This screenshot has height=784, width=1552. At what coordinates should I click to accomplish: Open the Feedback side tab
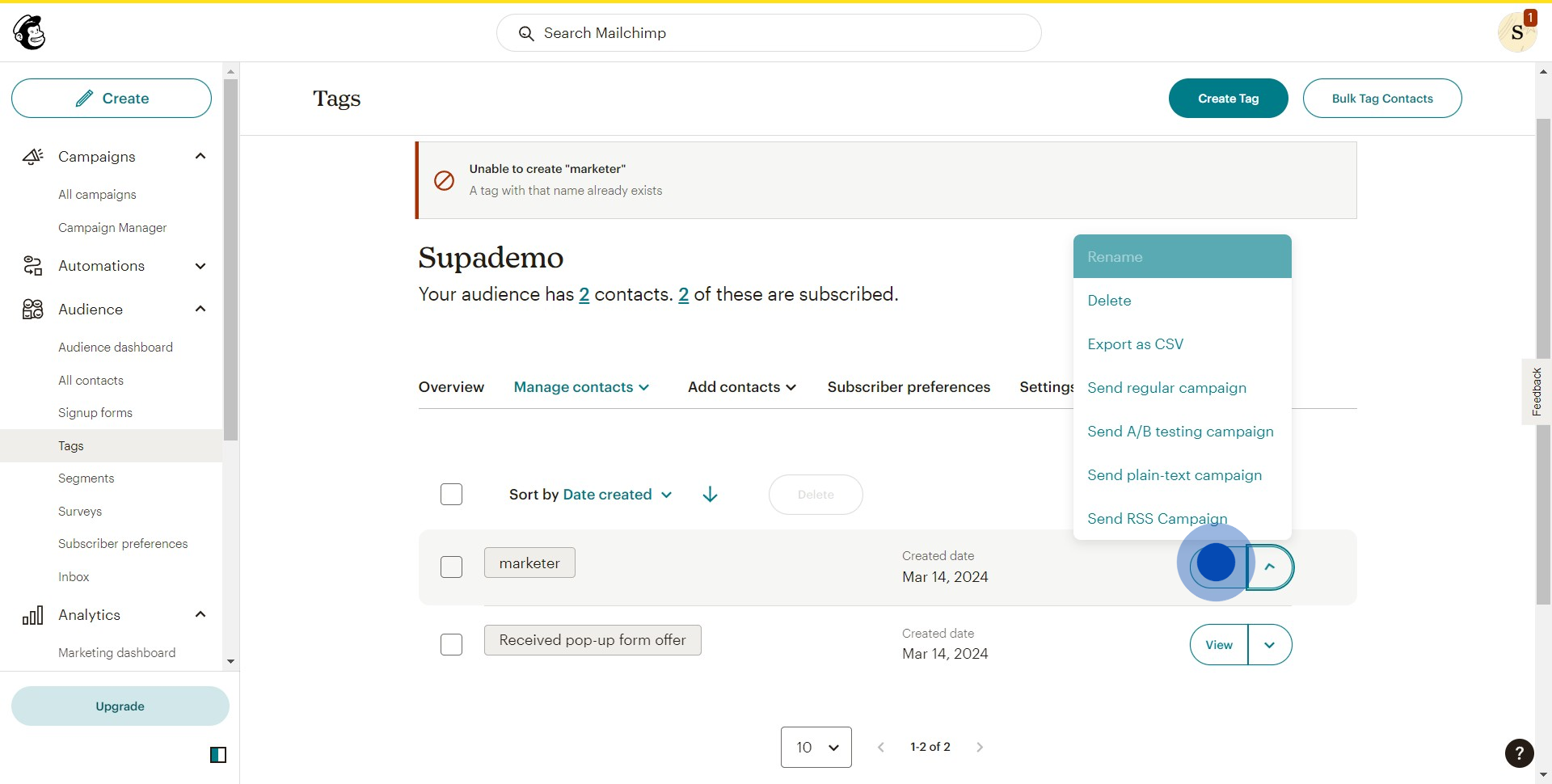[1536, 392]
